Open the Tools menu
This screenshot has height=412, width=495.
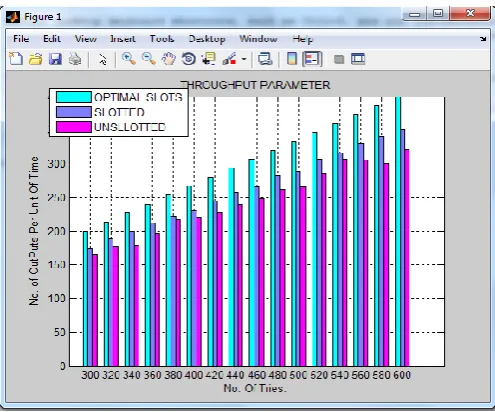pos(162,39)
